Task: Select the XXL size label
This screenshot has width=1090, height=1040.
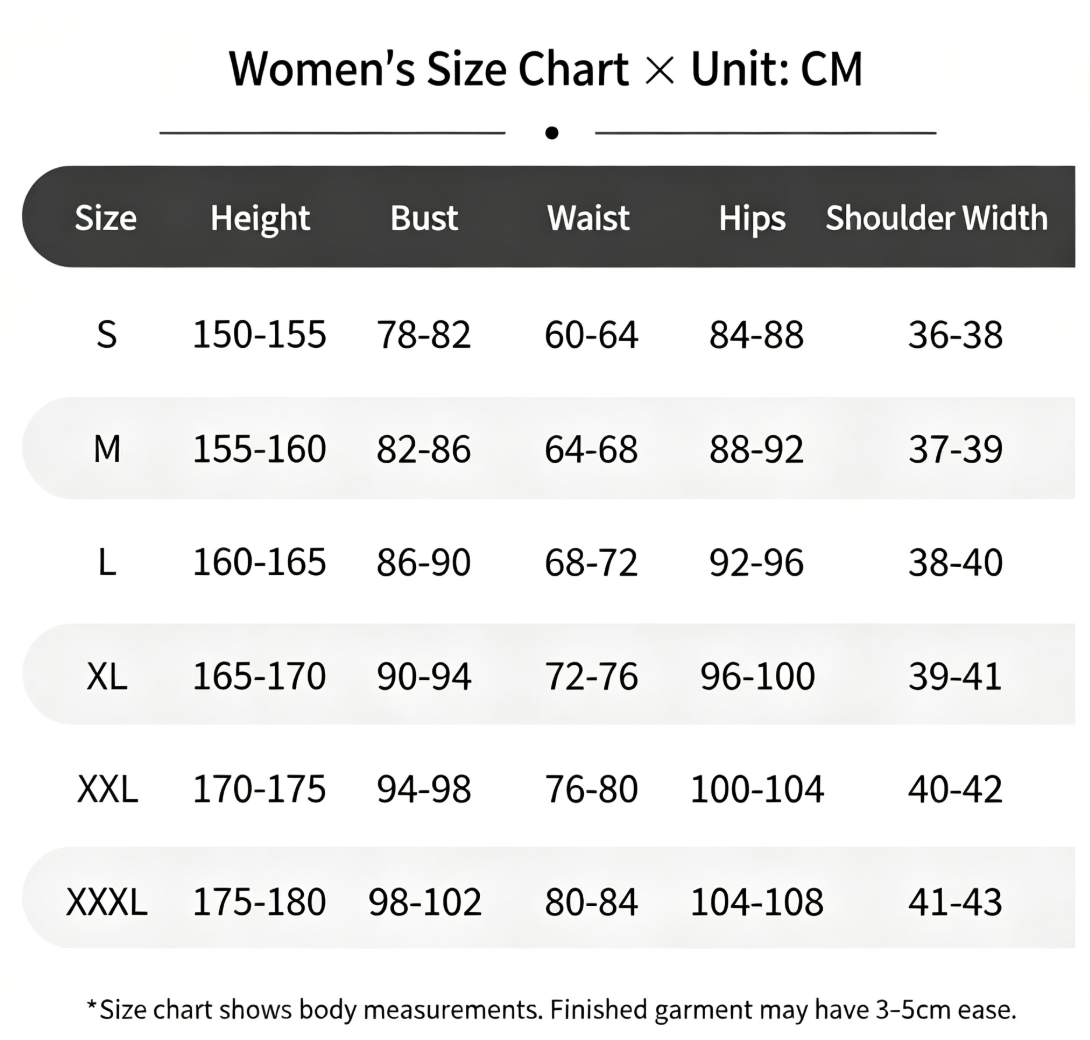Action: tap(107, 790)
